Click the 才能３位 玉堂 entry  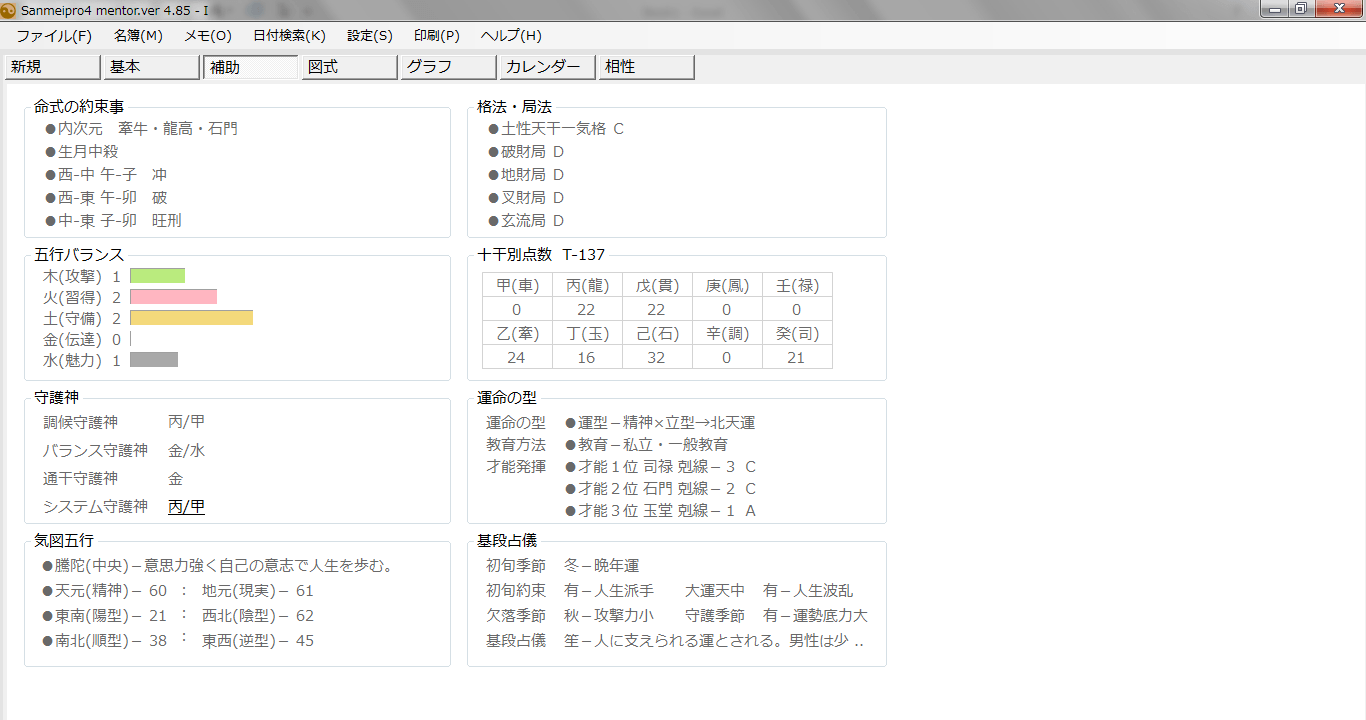pyautogui.click(x=660, y=511)
